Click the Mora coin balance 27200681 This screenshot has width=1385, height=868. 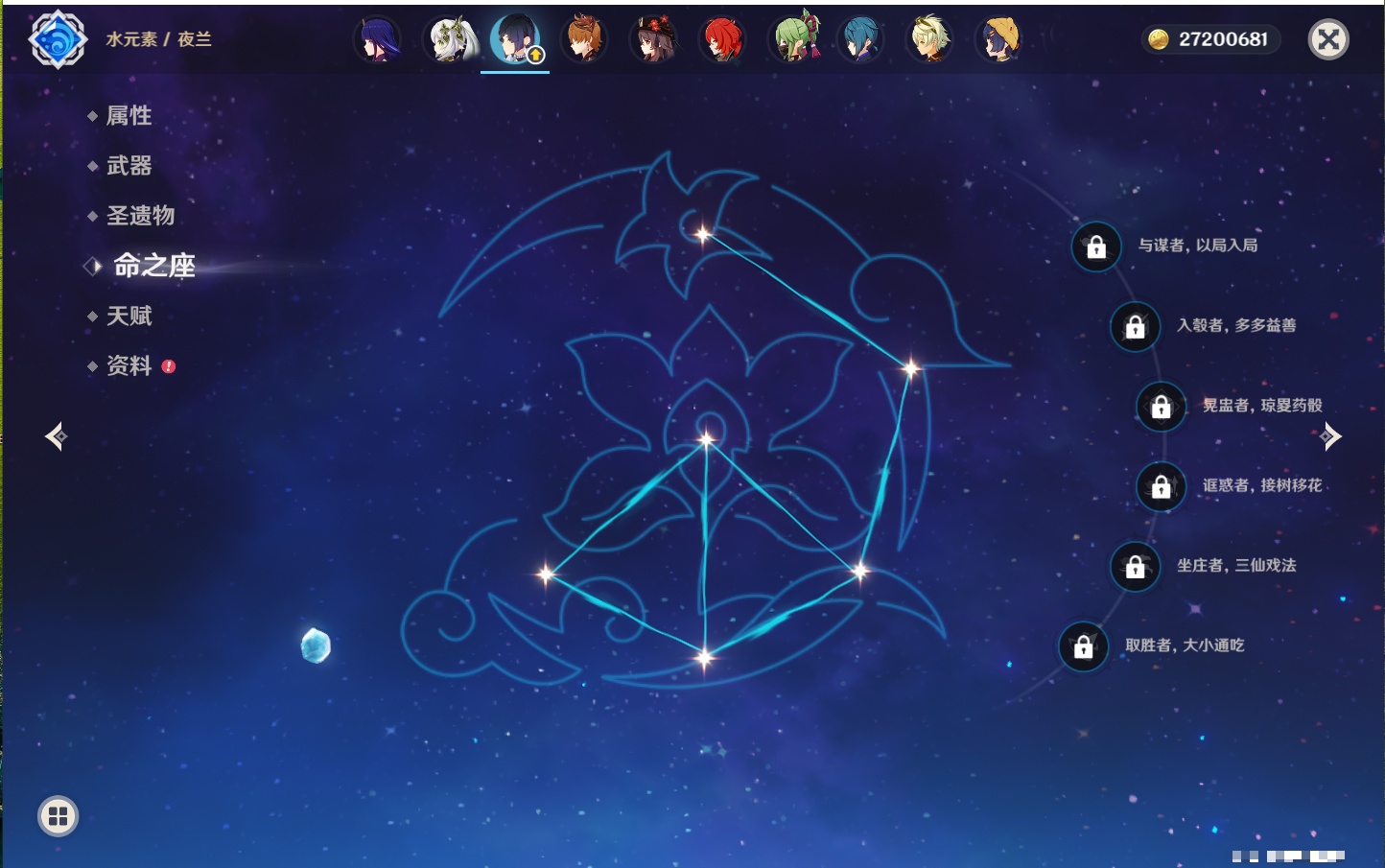point(1210,39)
